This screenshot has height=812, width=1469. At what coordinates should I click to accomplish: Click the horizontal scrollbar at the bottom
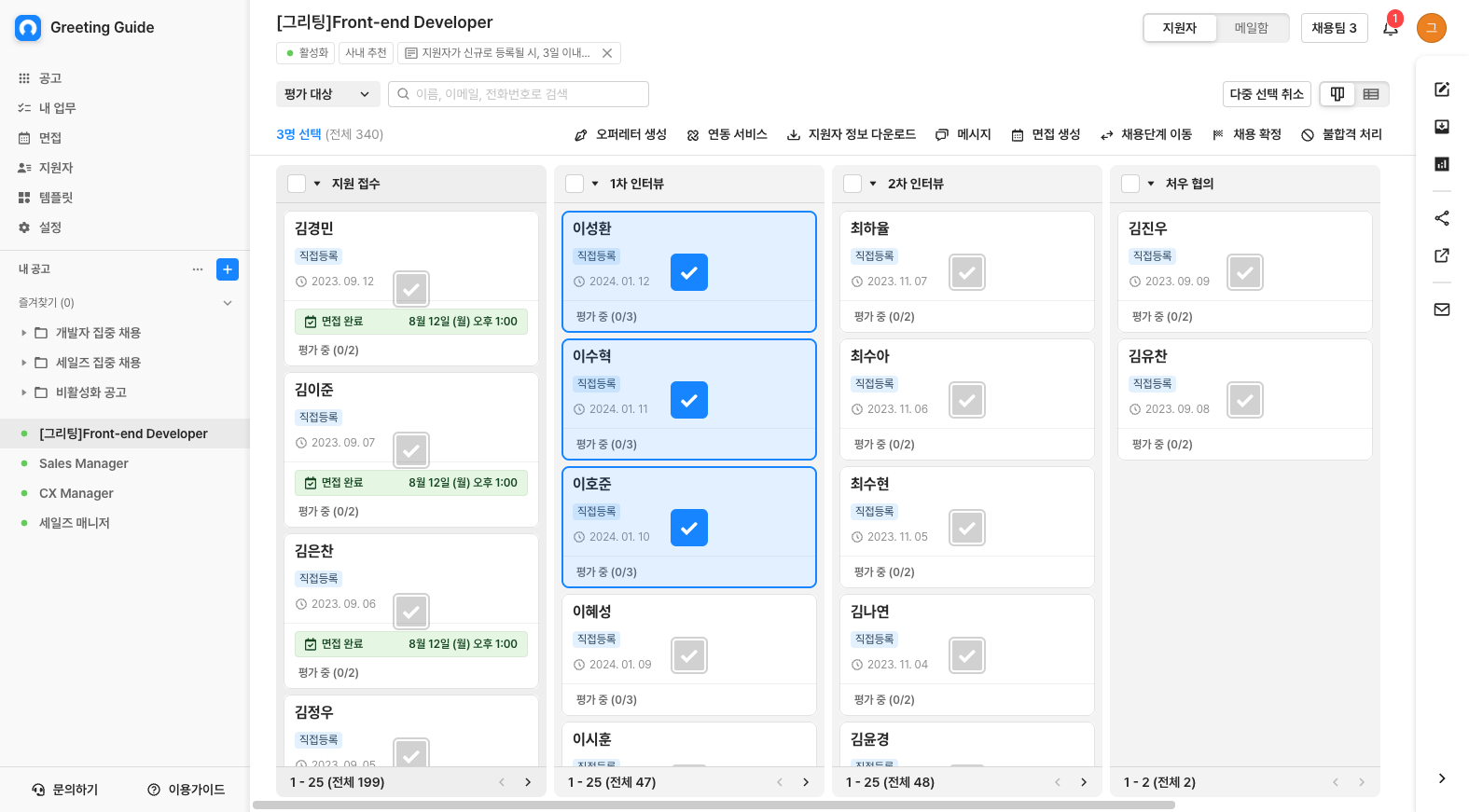pos(714,805)
